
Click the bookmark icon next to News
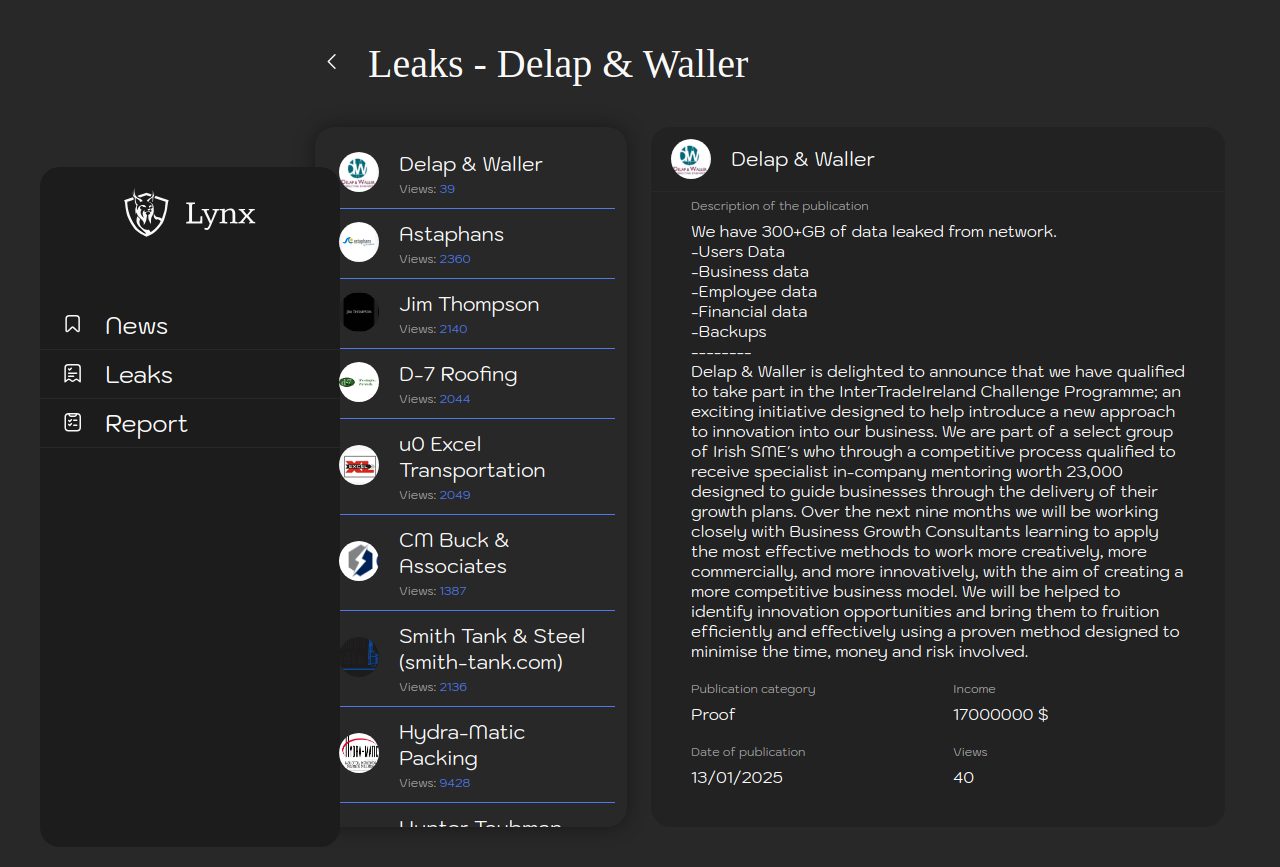(72, 324)
